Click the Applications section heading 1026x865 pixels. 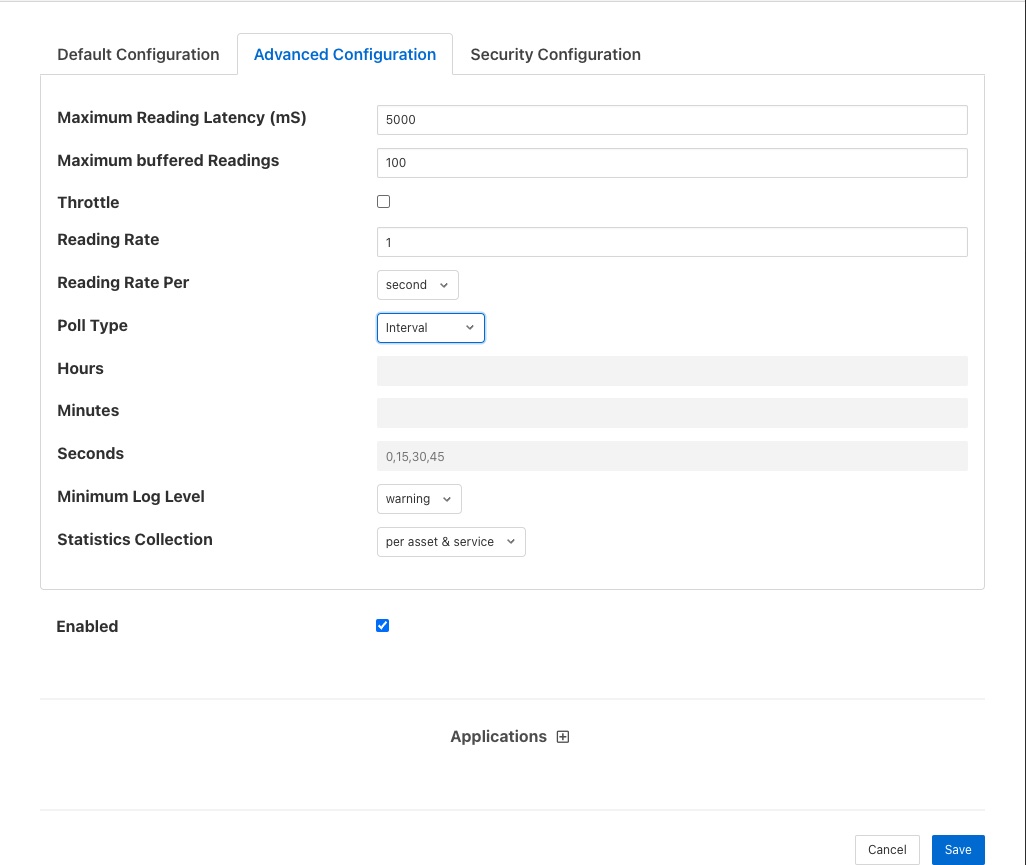[498, 737]
